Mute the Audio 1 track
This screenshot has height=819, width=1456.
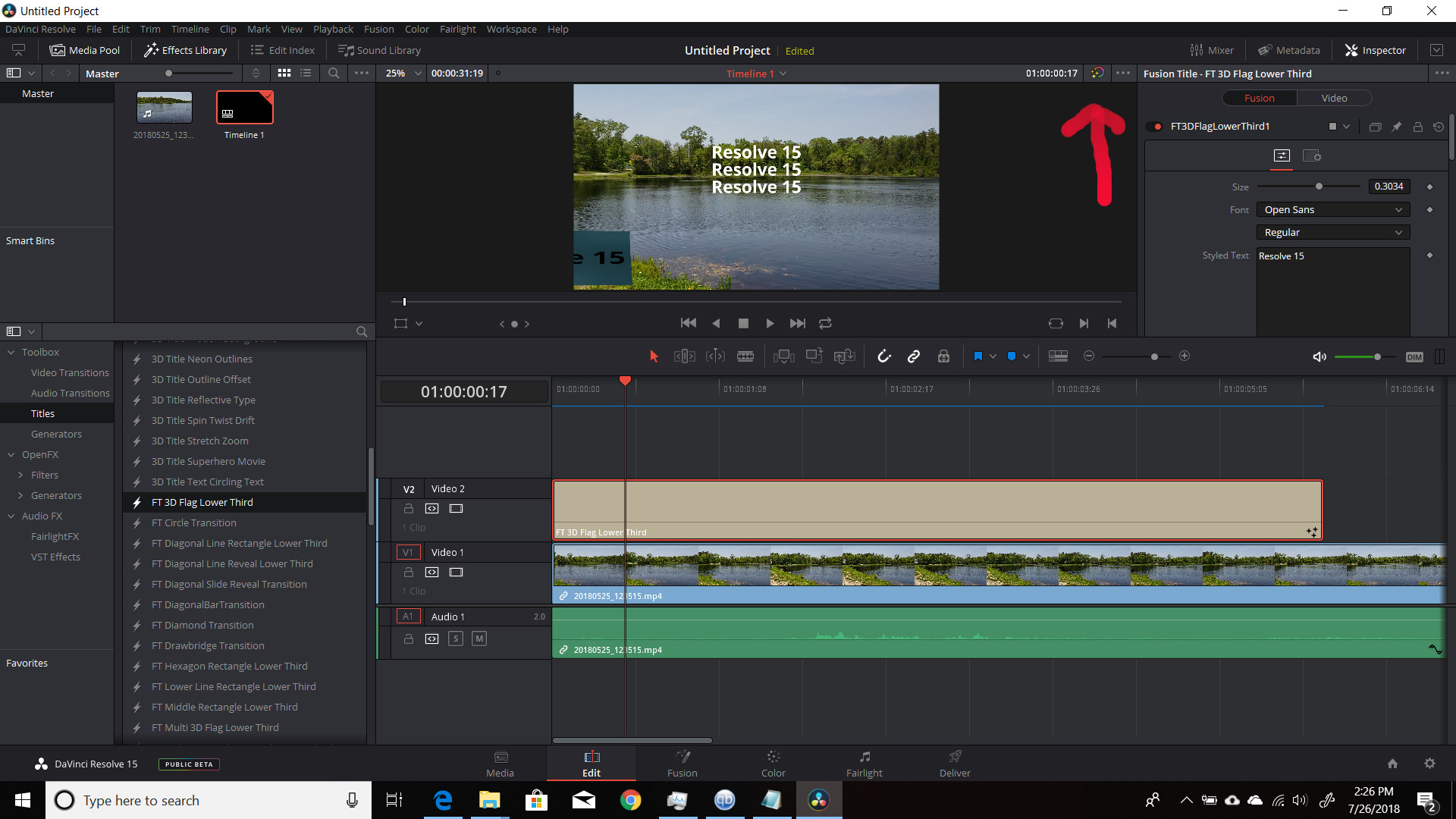point(479,639)
